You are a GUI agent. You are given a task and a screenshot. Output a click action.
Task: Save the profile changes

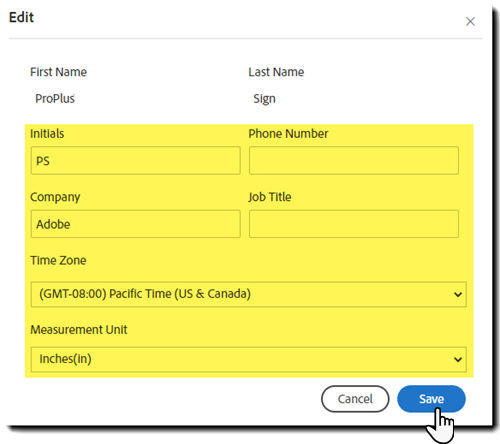431,399
